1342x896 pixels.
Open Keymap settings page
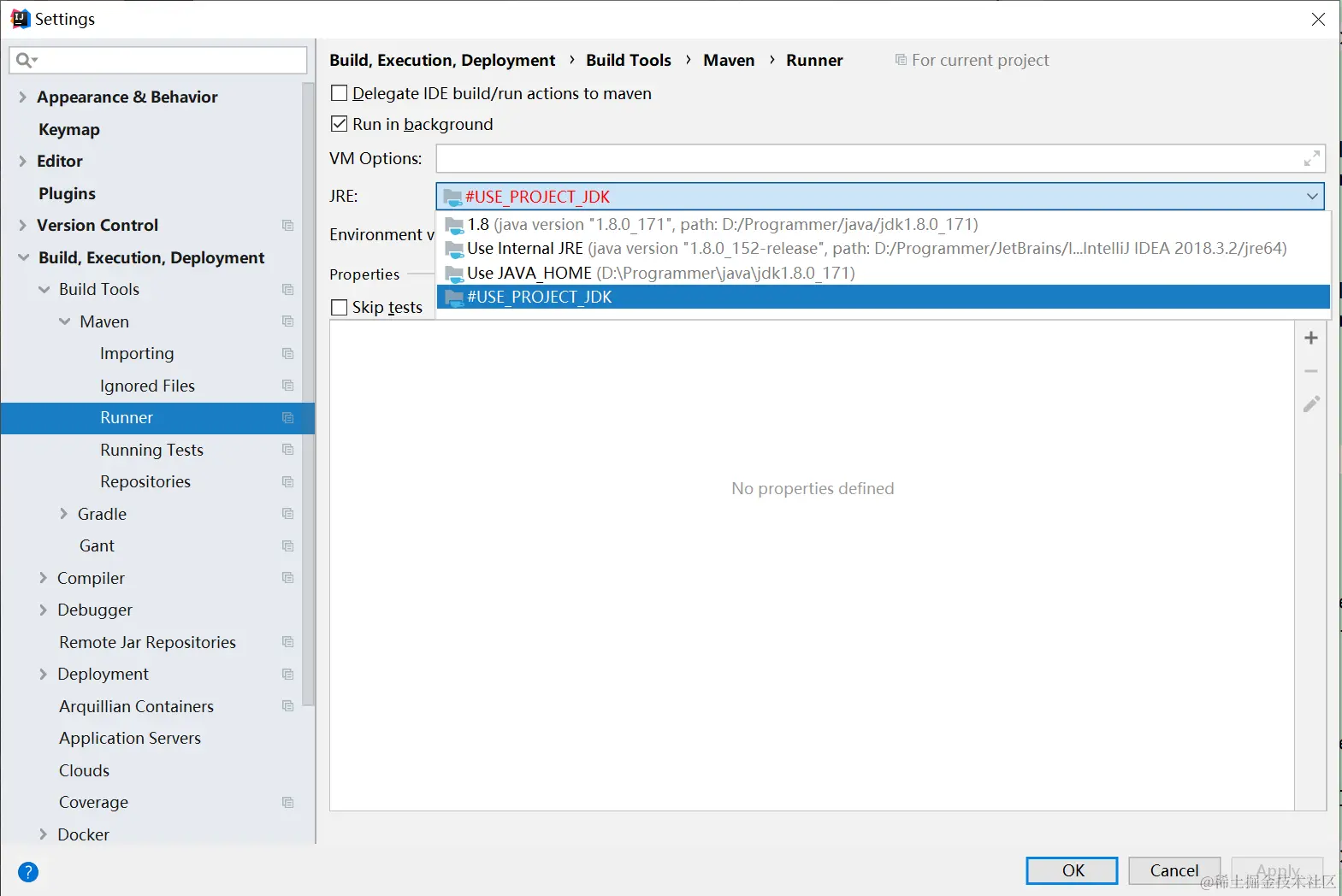click(69, 129)
